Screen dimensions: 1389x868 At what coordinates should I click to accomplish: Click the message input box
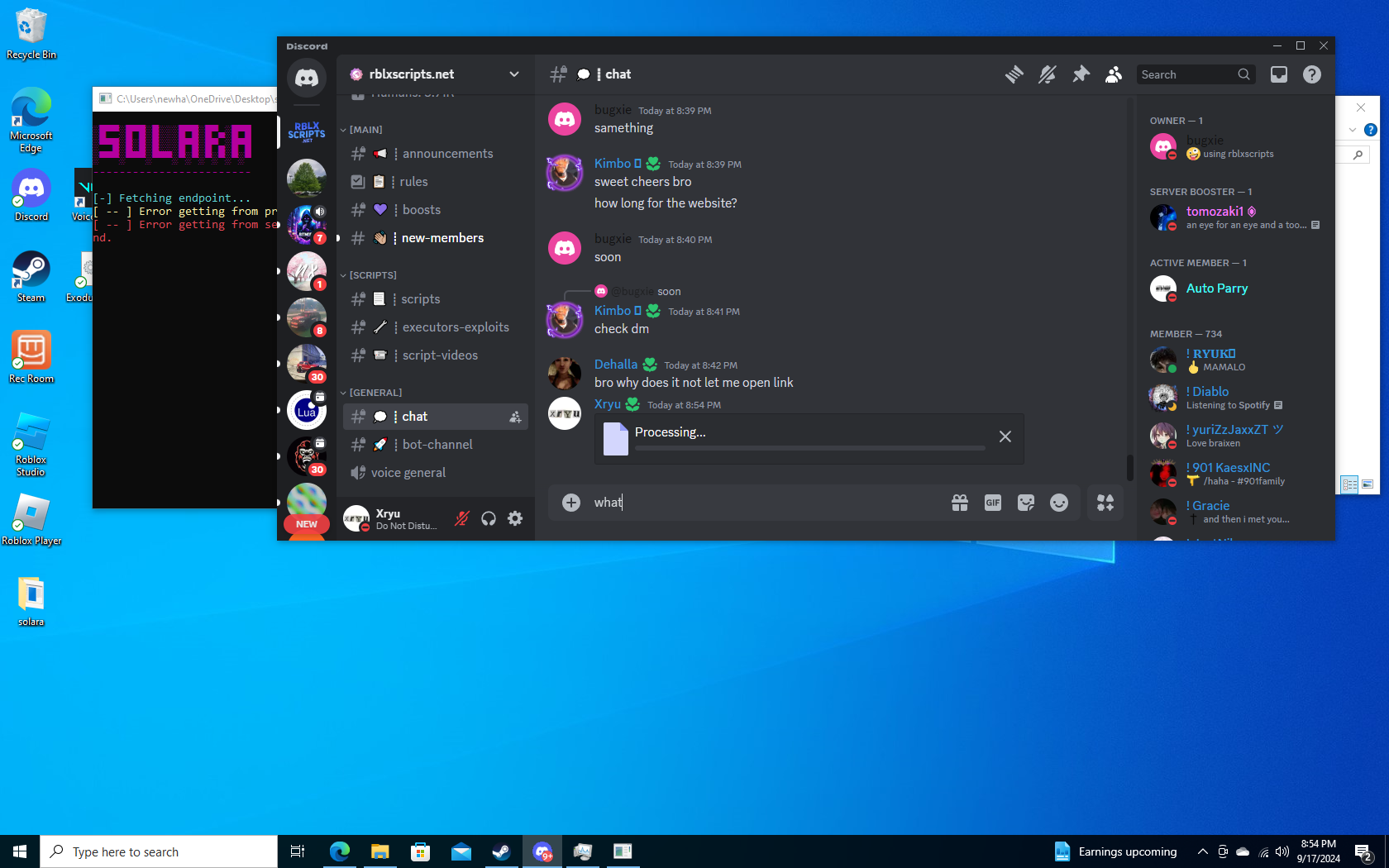click(769, 503)
